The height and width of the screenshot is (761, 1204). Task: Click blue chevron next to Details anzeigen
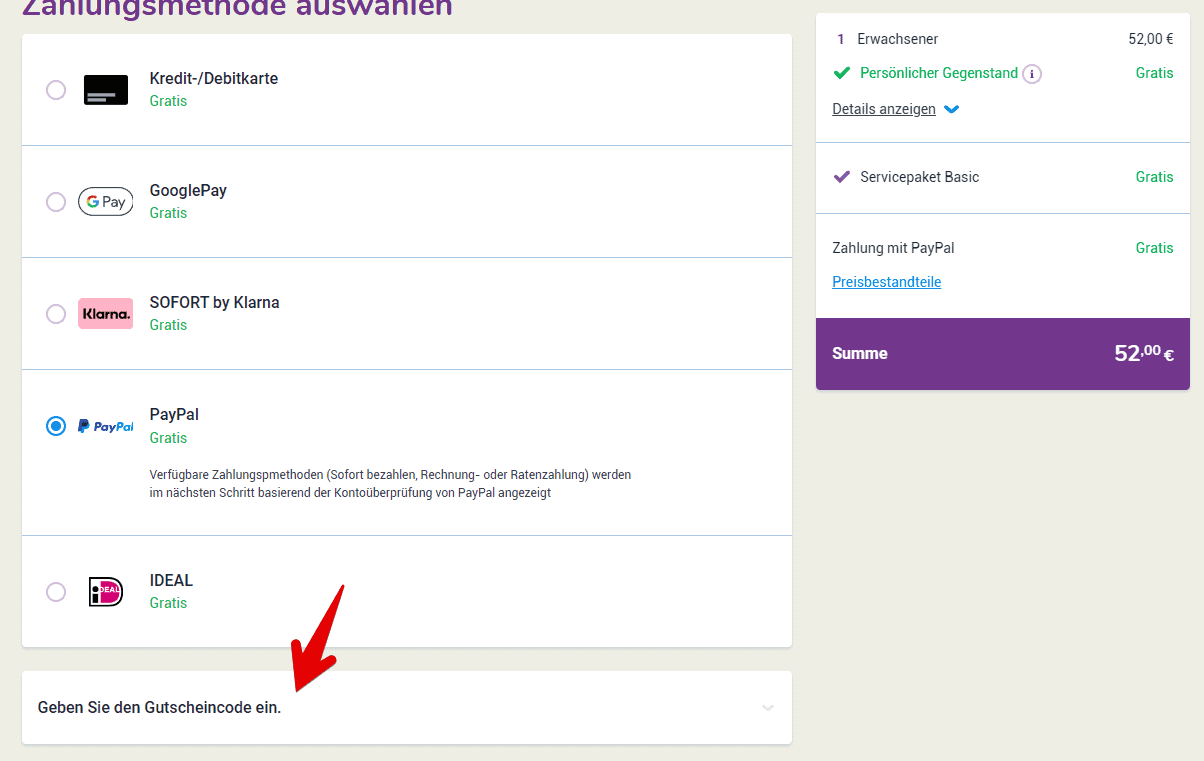pos(952,110)
